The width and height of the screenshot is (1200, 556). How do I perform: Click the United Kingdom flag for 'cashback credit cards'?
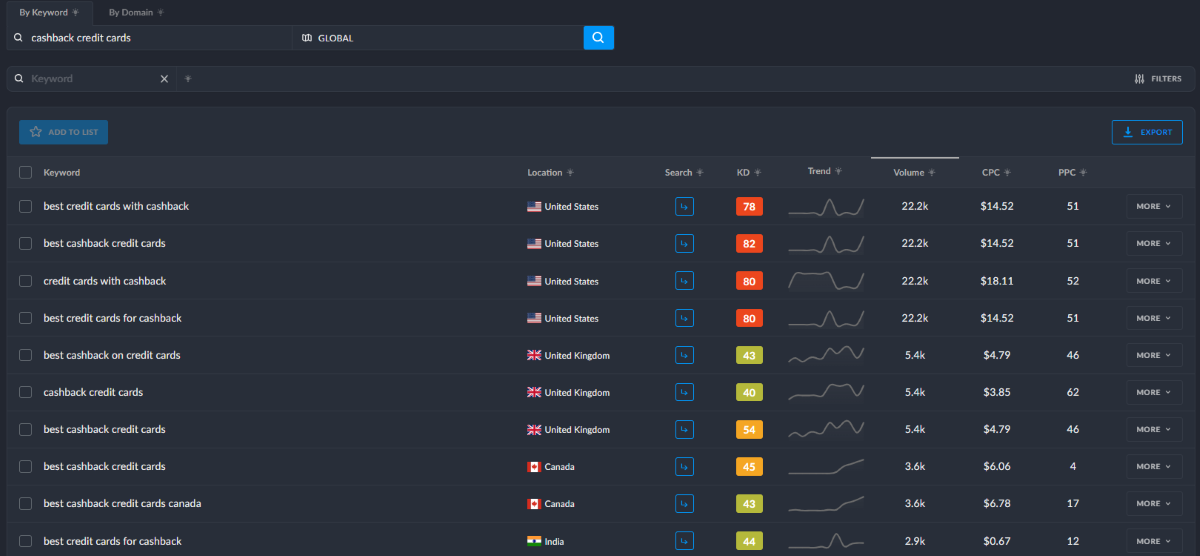(x=534, y=393)
